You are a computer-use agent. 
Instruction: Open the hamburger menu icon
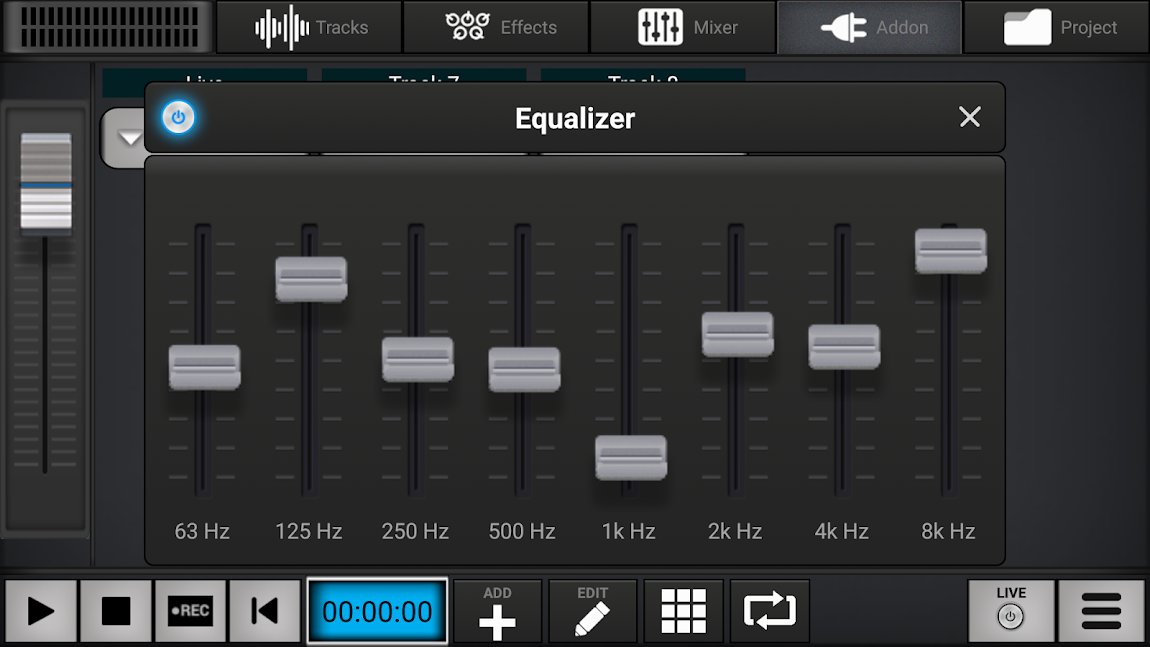coord(1101,610)
